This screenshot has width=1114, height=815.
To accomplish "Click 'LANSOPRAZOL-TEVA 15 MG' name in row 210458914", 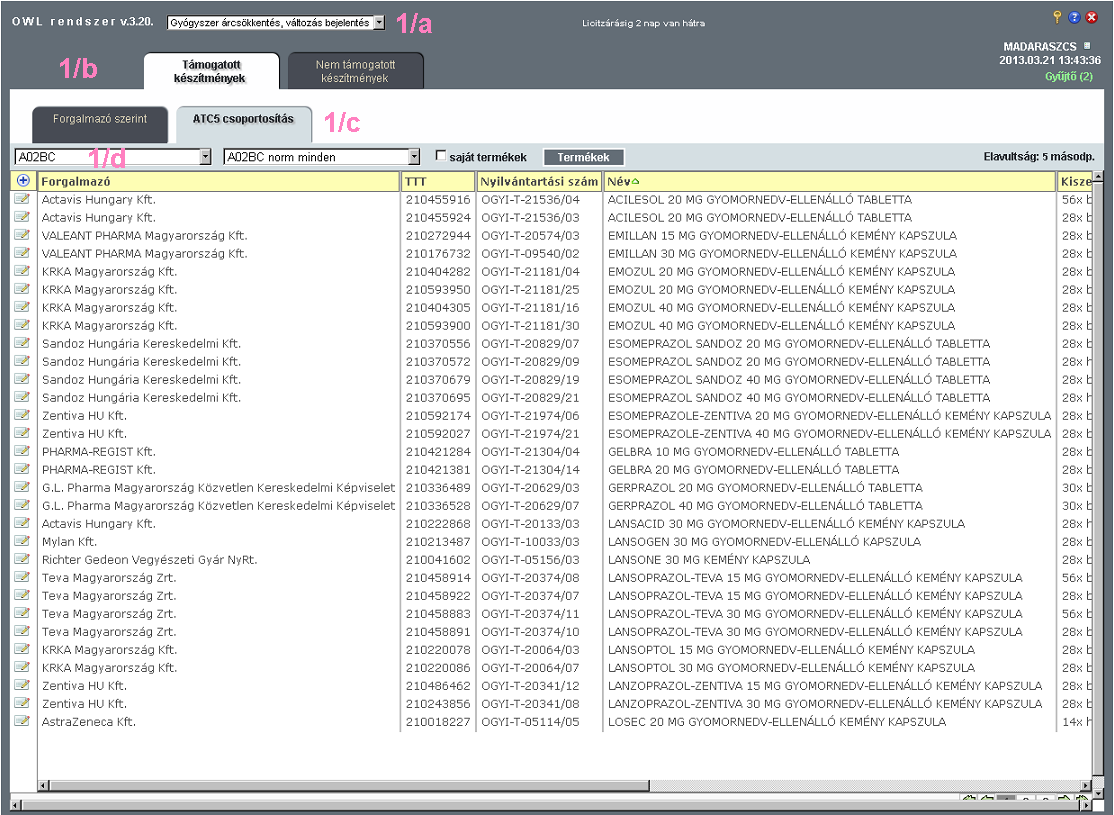I will click(x=815, y=578).
